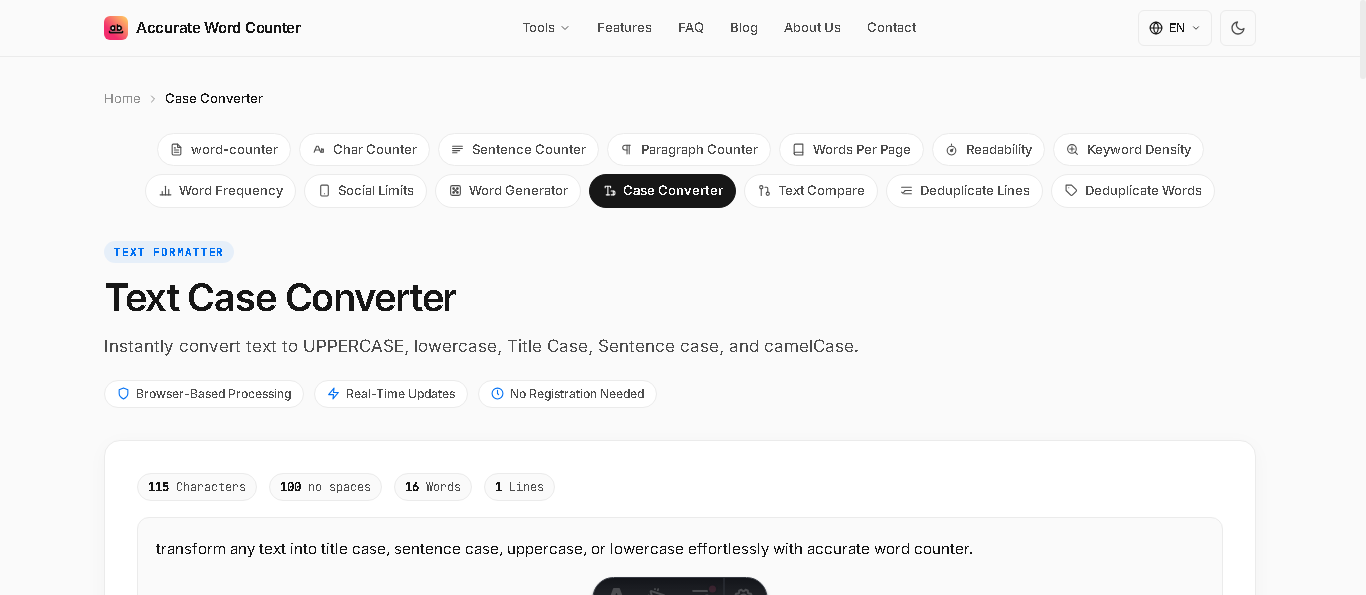Image resolution: width=1366 pixels, height=595 pixels.
Task: Open the Social Limits tool
Action: point(366,191)
